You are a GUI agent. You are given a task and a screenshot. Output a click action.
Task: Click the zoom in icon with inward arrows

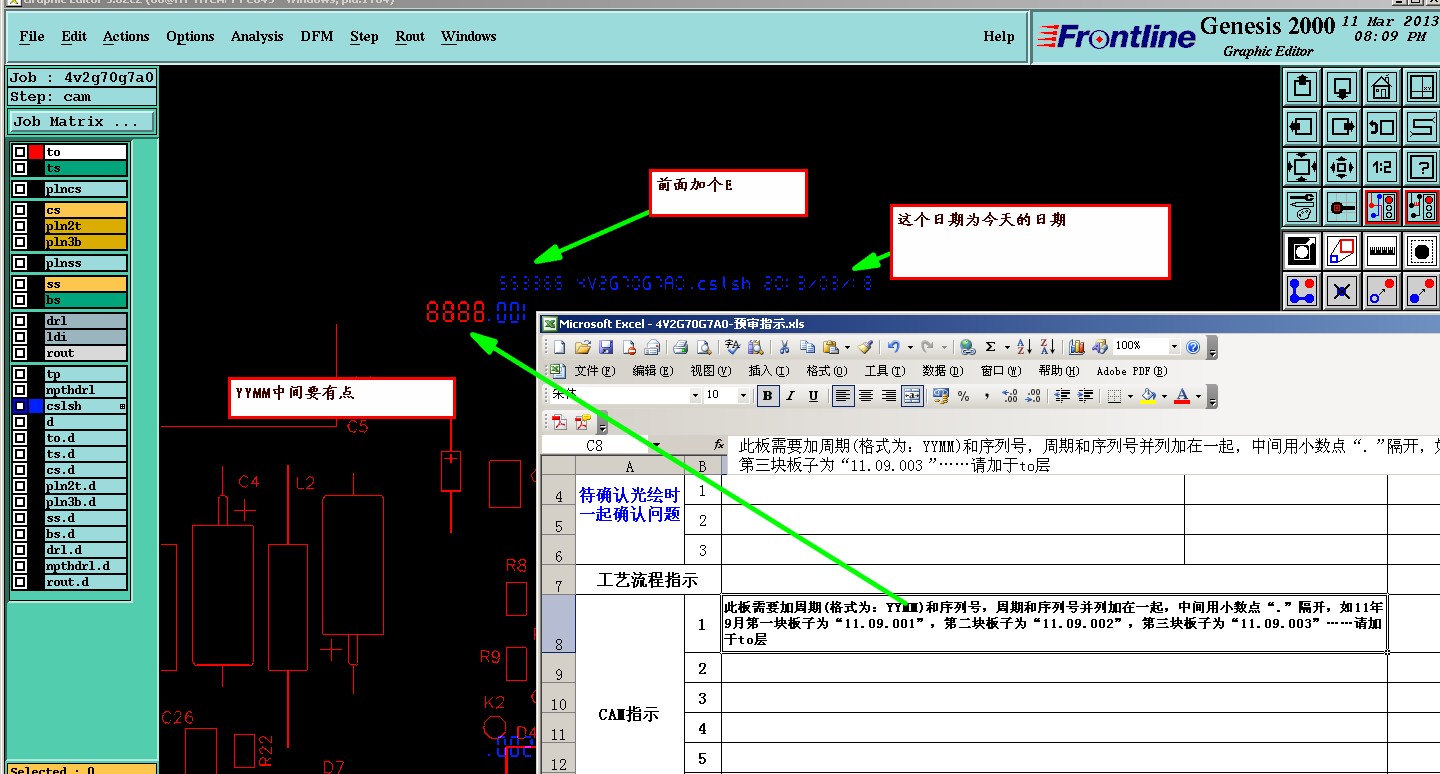[x=1302, y=167]
